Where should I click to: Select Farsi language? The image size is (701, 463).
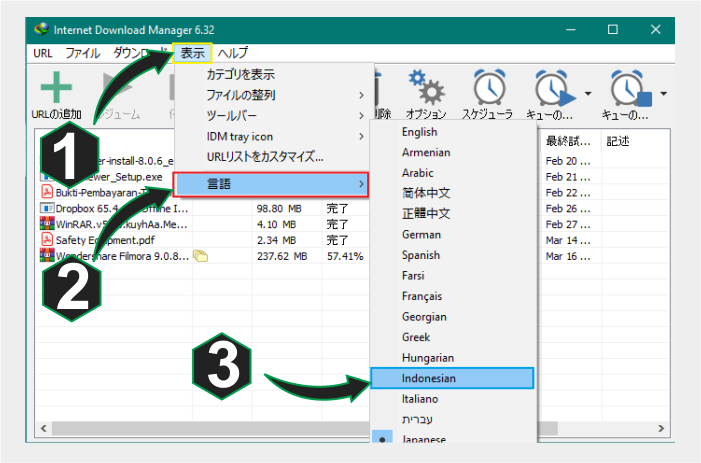453,276
